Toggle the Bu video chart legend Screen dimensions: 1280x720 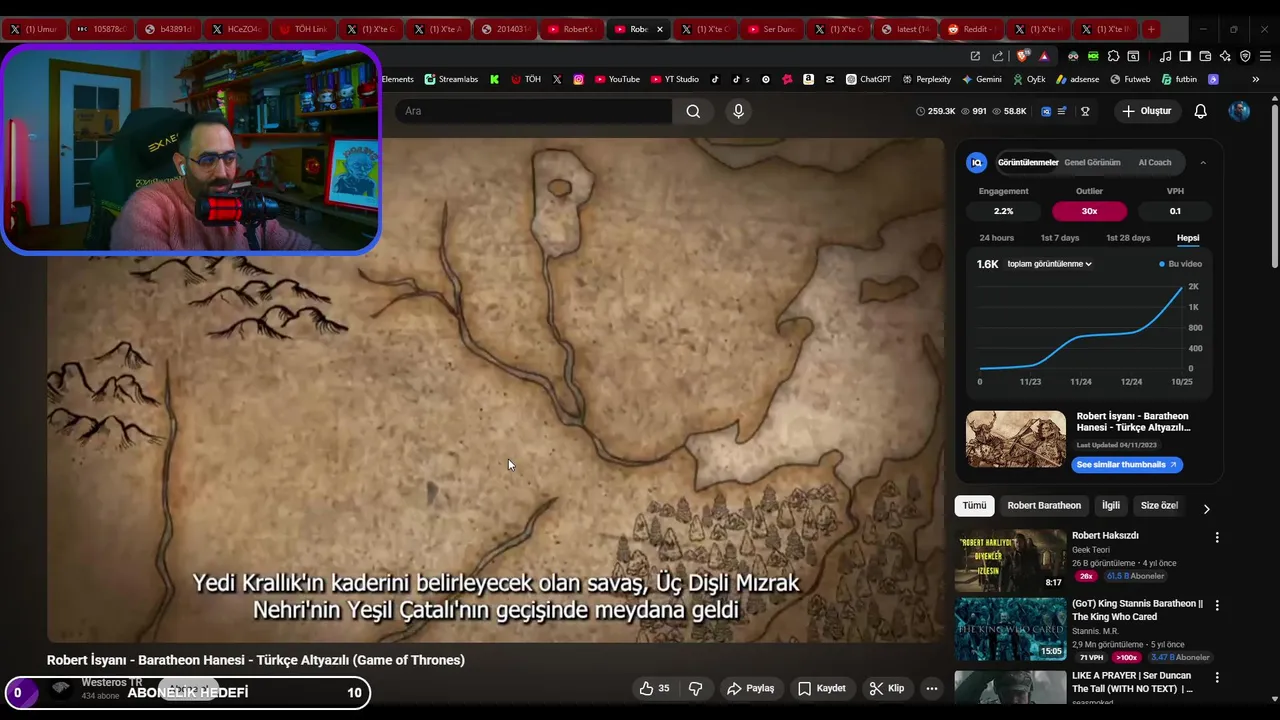1180,264
